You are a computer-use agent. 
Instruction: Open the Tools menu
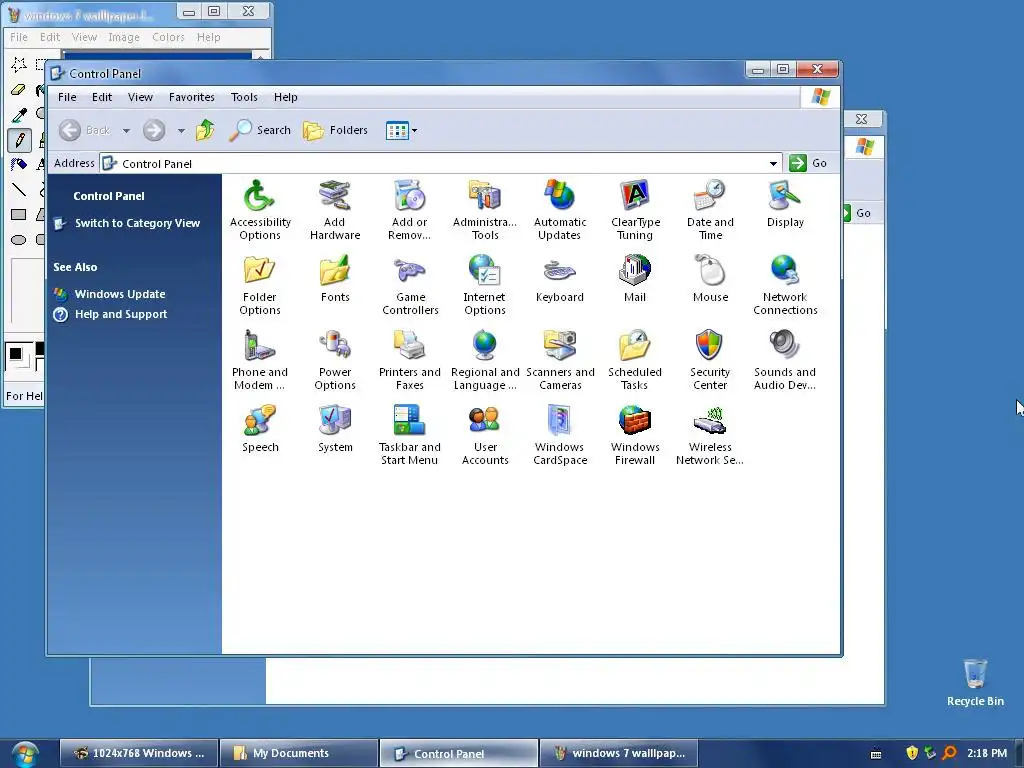coord(244,97)
